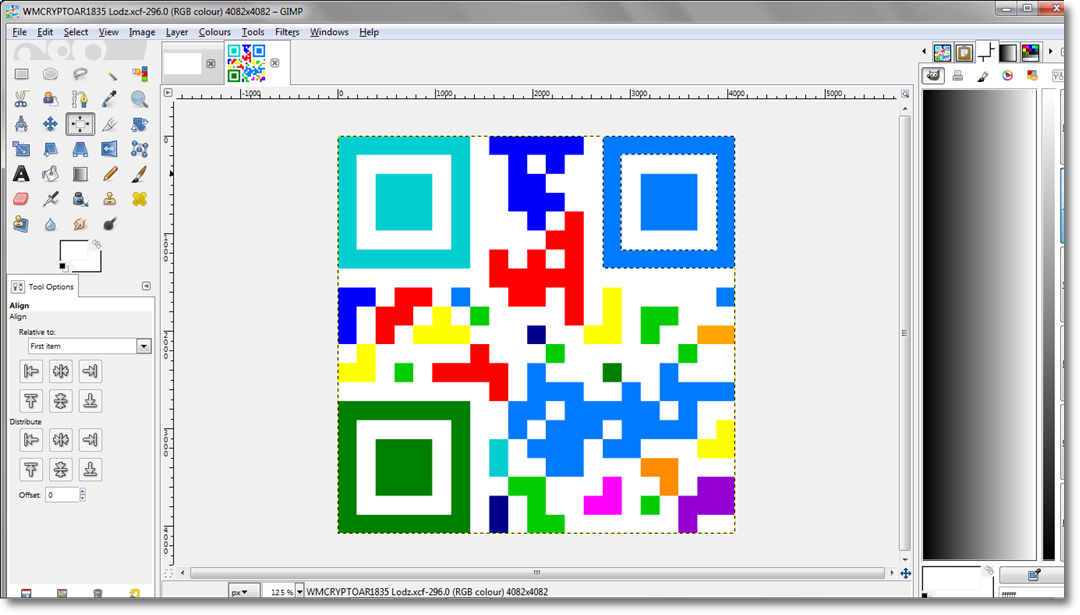Open the Windows menu
1080x615 pixels.
click(329, 32)
